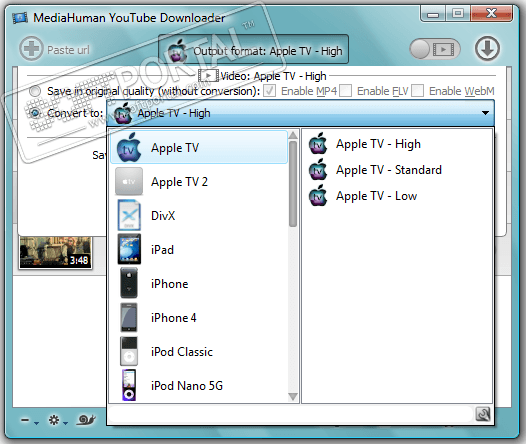
Task: Open the video thumbnail showing 3:48
Action: pyautogui.click(x=56, y=253)
